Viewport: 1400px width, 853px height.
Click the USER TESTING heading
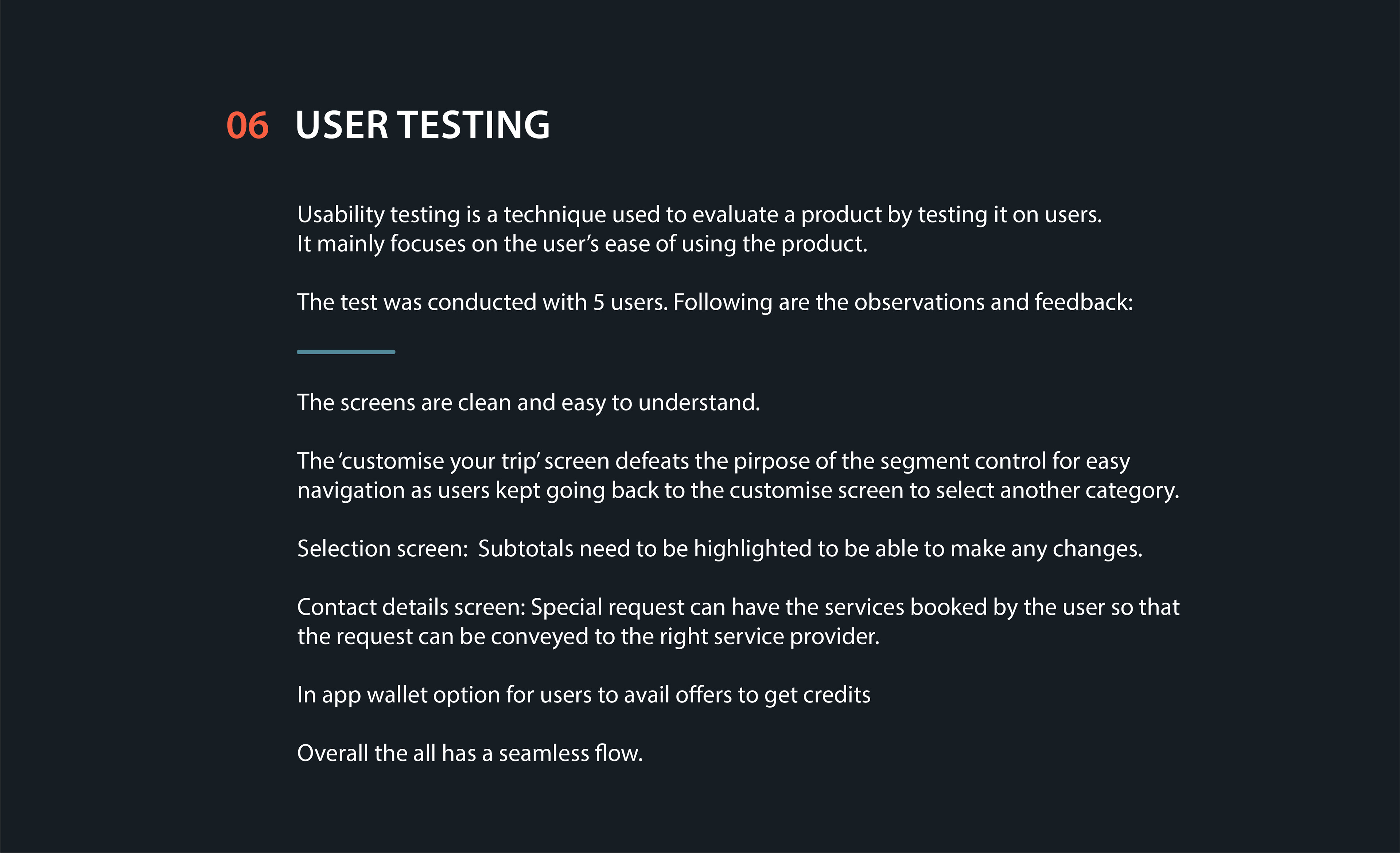click(x=423, y=125)
